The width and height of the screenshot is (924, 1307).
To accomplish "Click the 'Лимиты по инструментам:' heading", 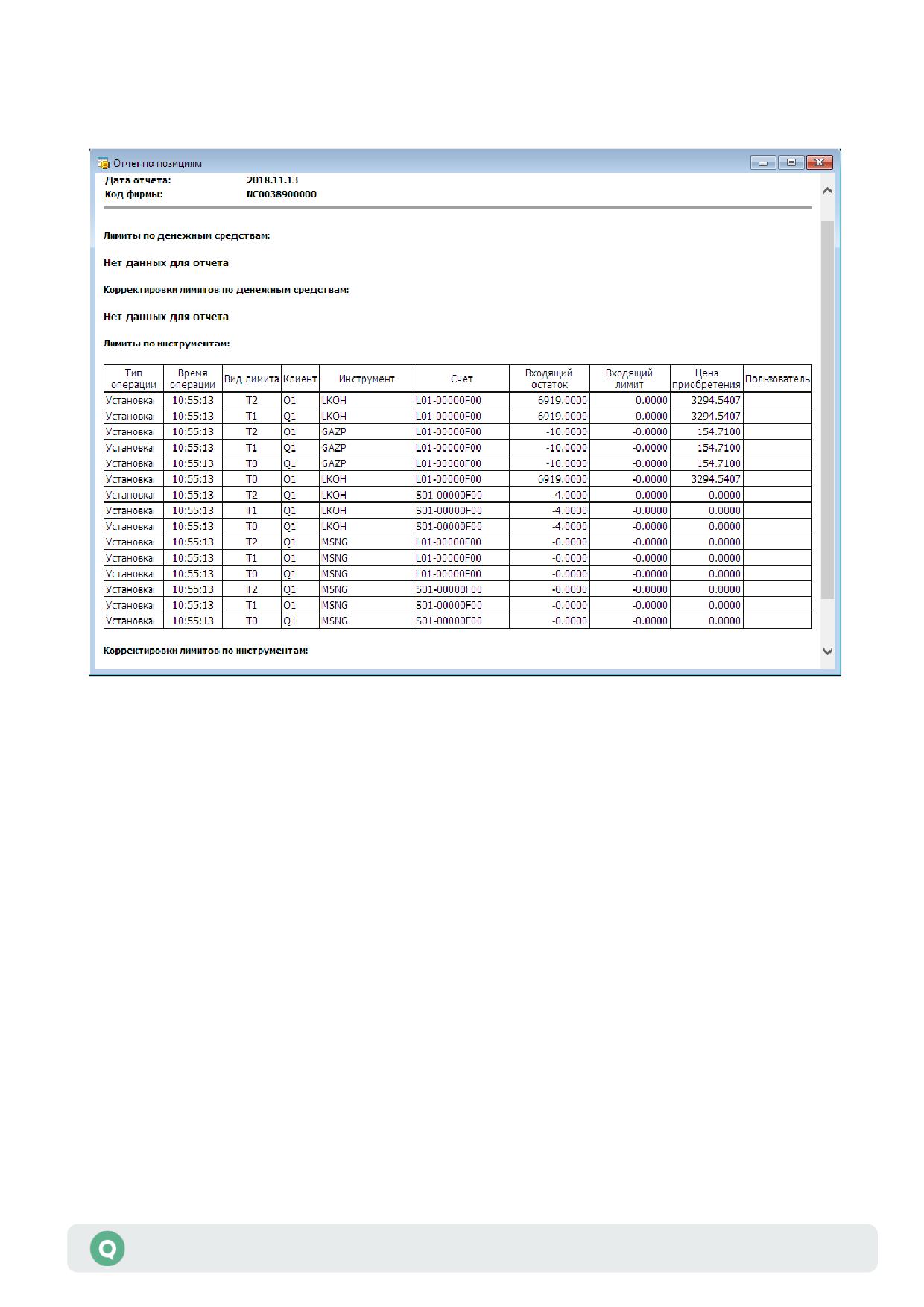I will [x=166, y=344].
